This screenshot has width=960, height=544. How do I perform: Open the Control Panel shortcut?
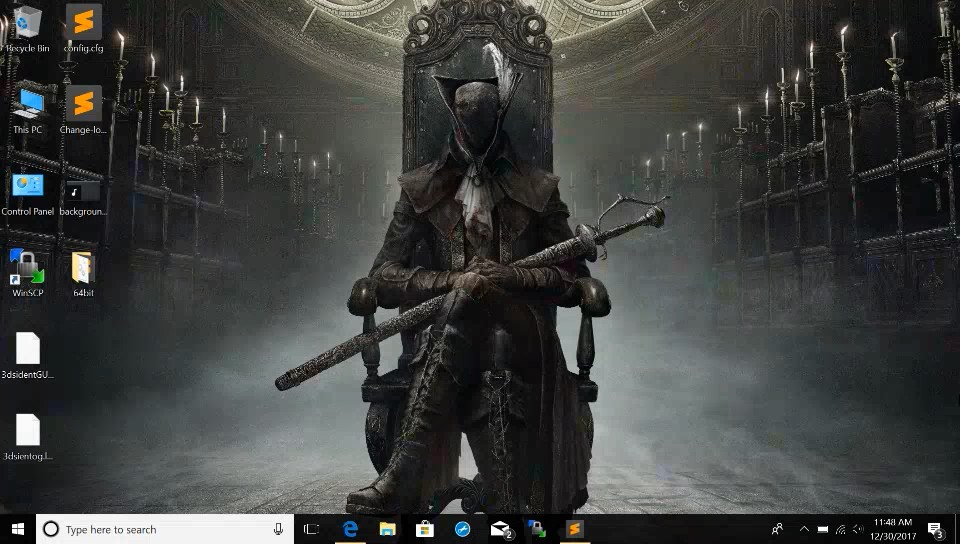point(27,187)
